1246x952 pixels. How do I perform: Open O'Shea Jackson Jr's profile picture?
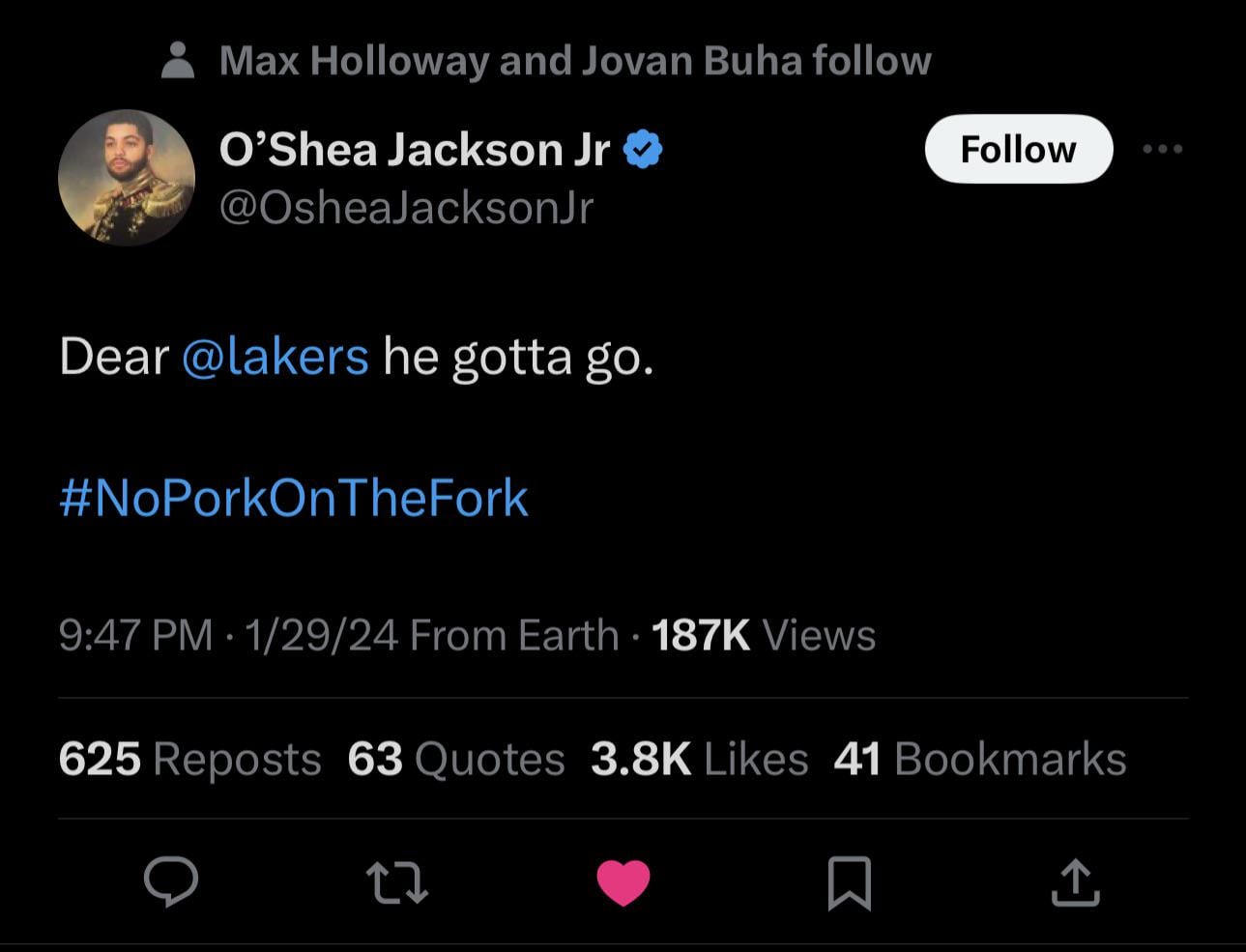click(x=127, y=178)
